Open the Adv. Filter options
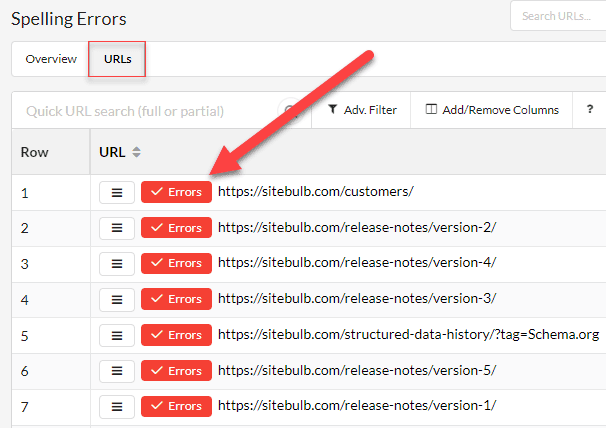The width and height of the screenshot is (606, 428). point(362,110)
